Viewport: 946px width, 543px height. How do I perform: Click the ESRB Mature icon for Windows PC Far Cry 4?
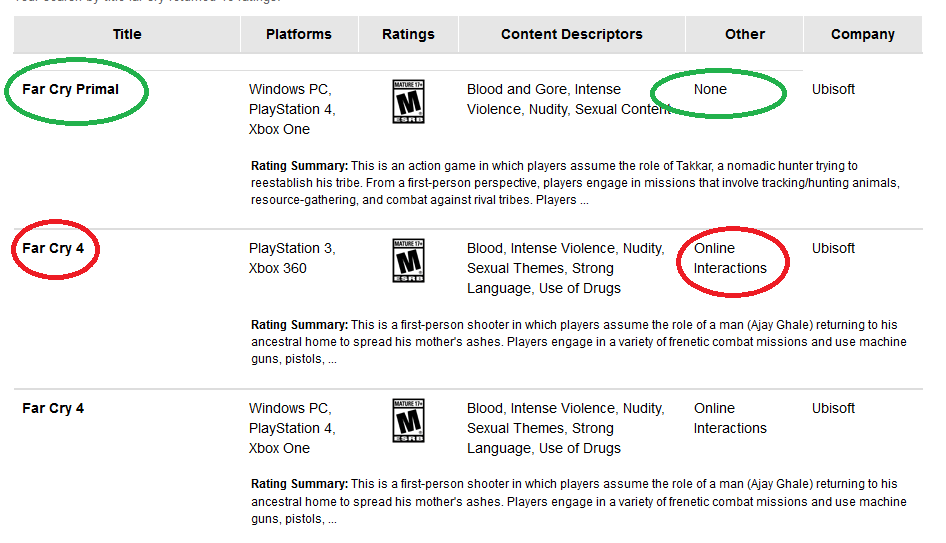pos(408,420)
